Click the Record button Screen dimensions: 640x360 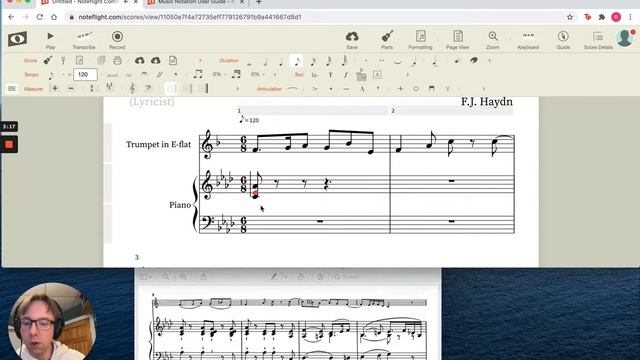pyautogui.click(x=117, y=40)
